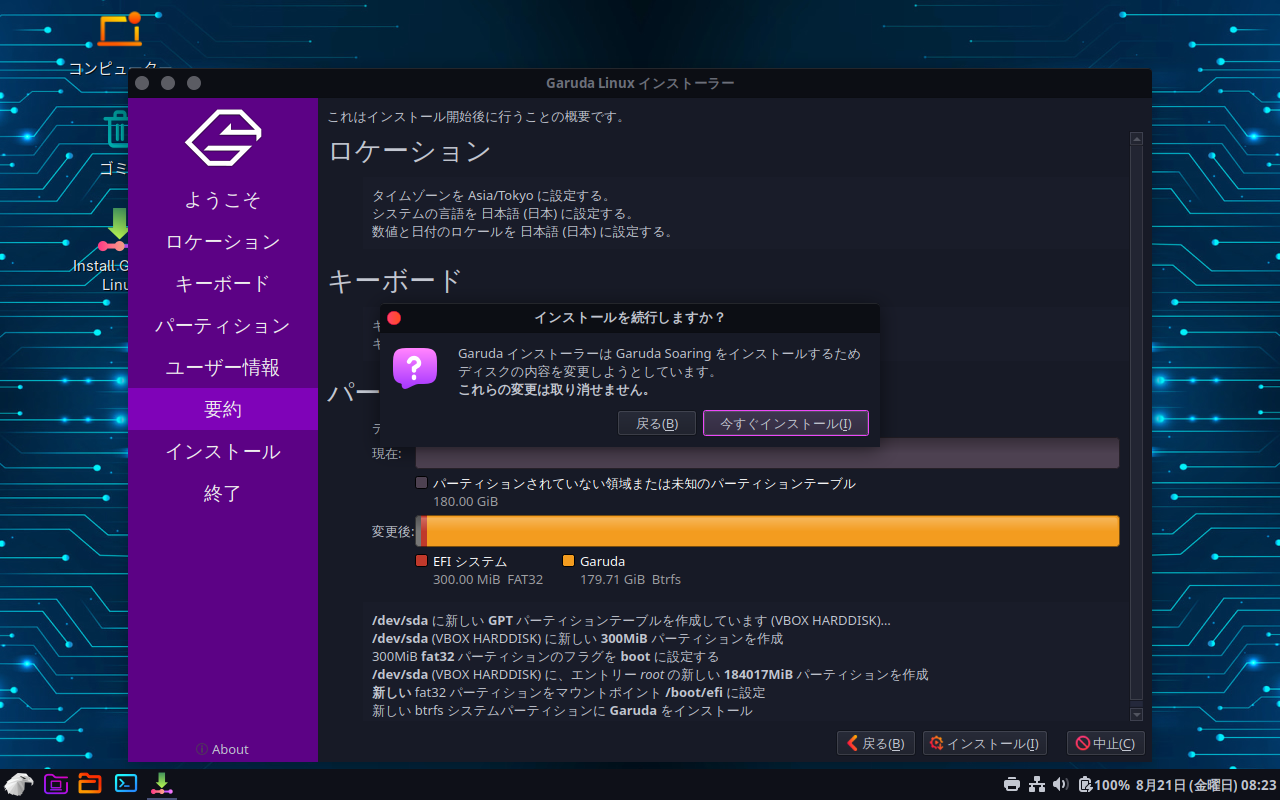Image resolution: width=1280 pixels, height=800 pixels.
Task: Click the gray unpartitioned legend swatch
Action: (421, 483)
